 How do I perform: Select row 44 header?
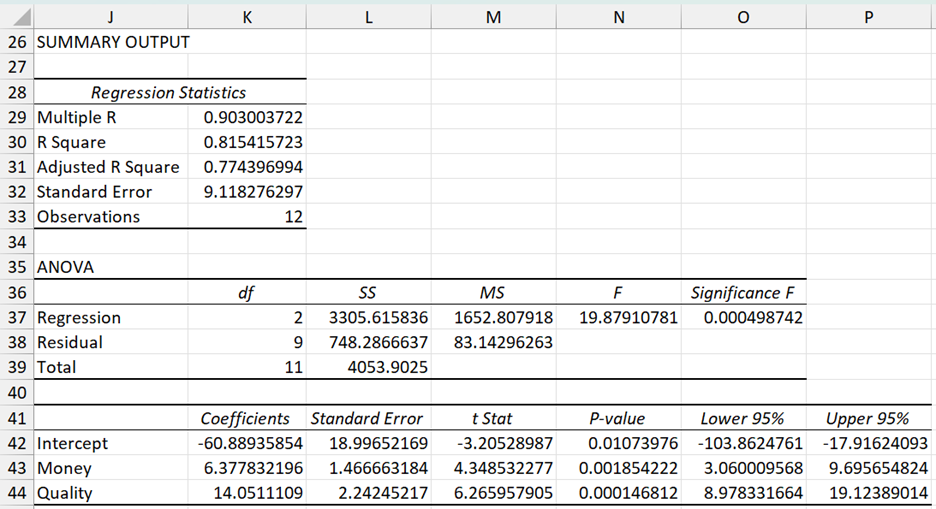pyautogui.click(x=16, y=493)
